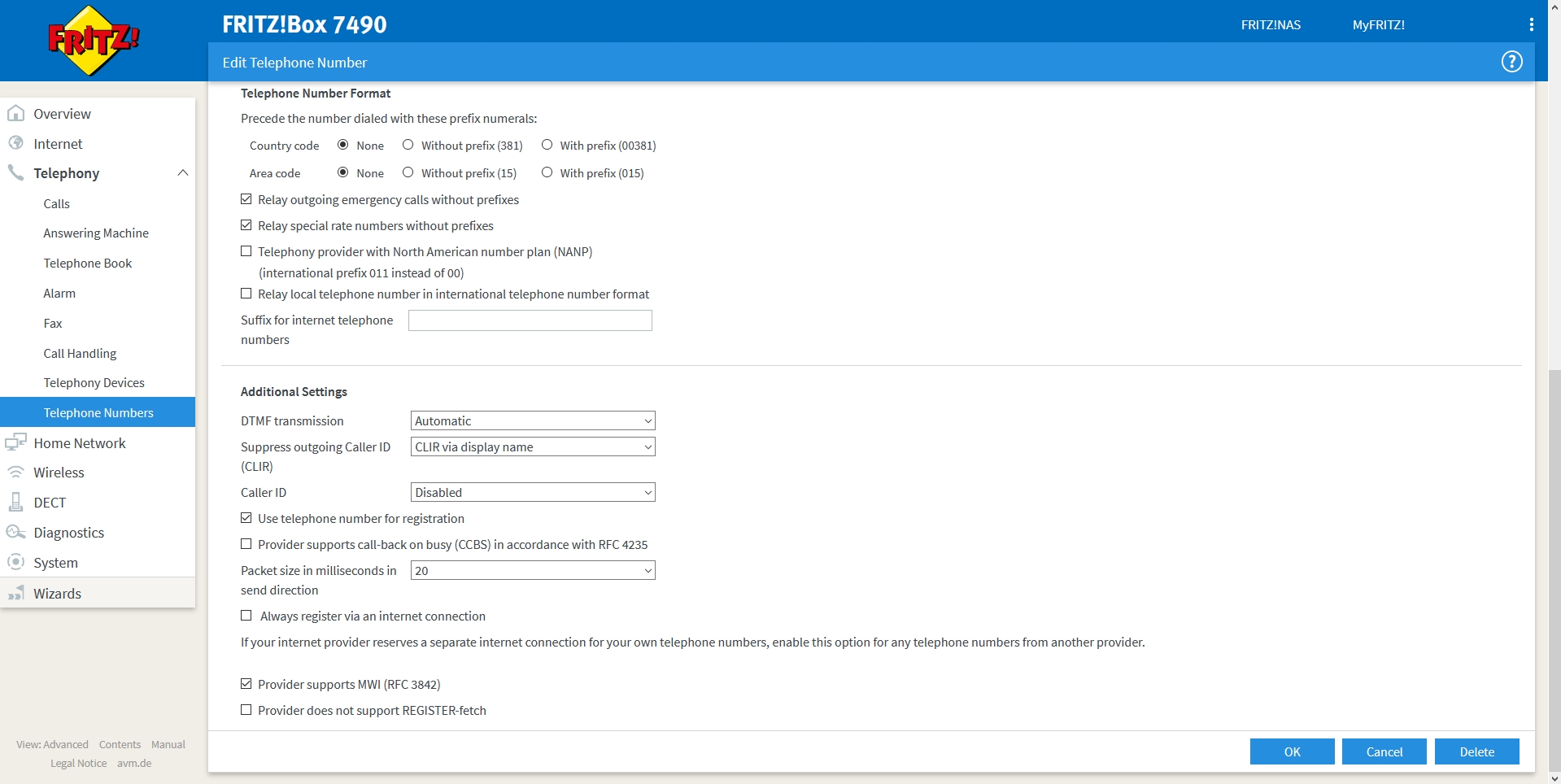Click the System icon
Image resolution: width=1561 pixels, height=784 pixels.
[x=15, y=562]
